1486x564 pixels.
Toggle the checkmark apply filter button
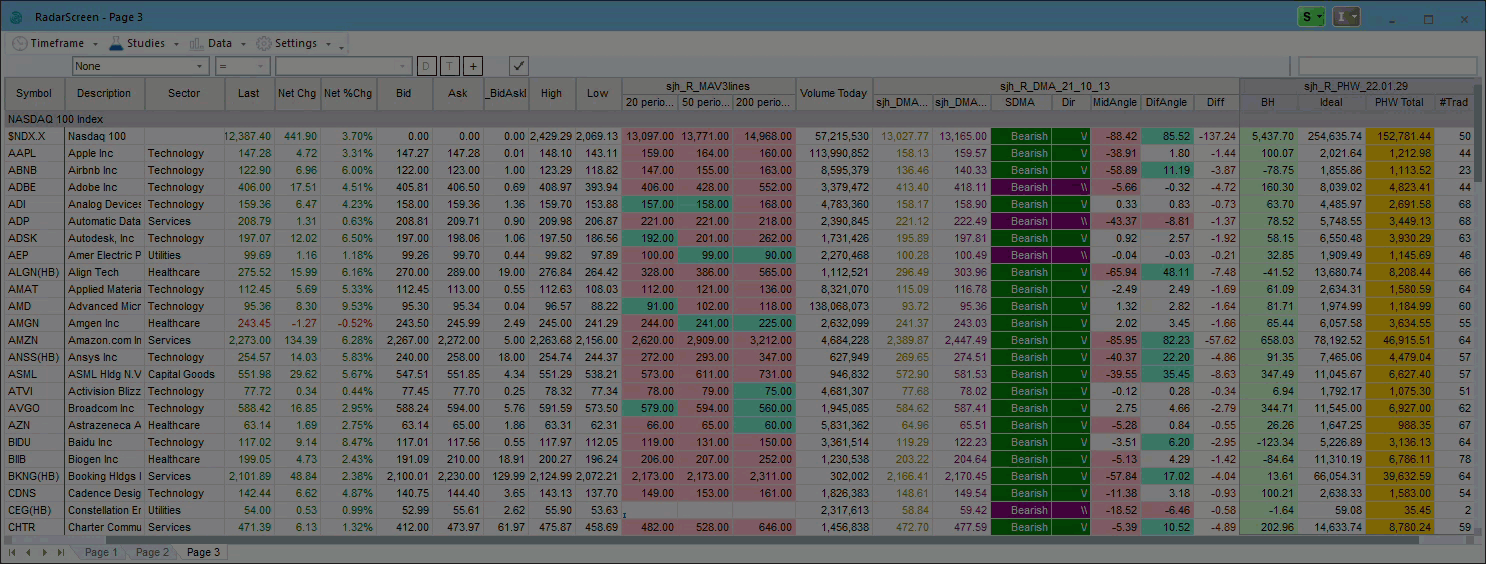click(518, 66)
